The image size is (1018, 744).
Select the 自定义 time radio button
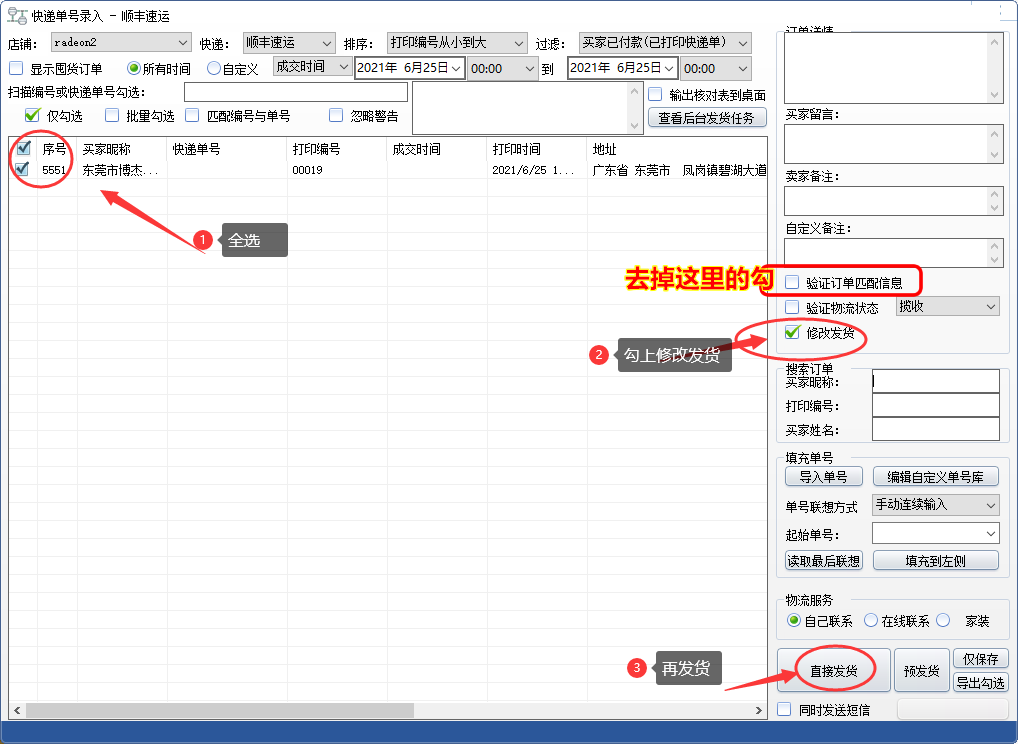pyautogui.click(x=214, y=69)
